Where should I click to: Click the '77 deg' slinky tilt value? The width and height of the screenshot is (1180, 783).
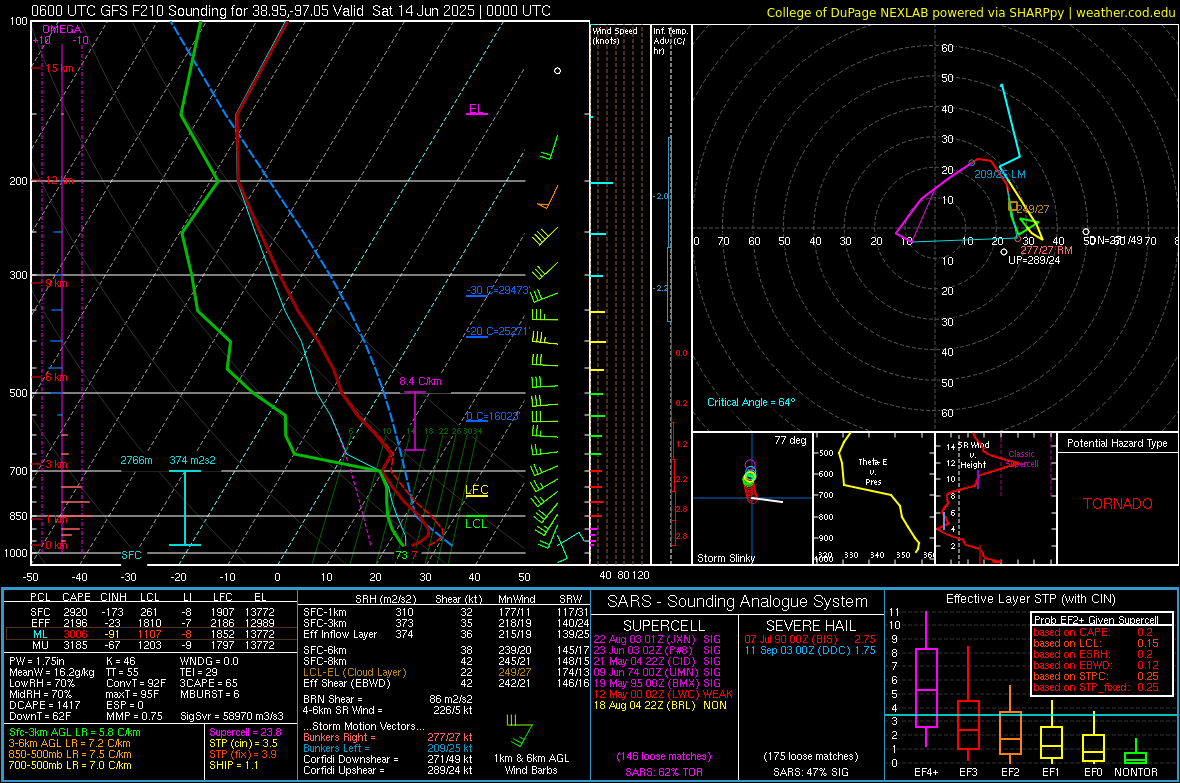pos(790,440)
